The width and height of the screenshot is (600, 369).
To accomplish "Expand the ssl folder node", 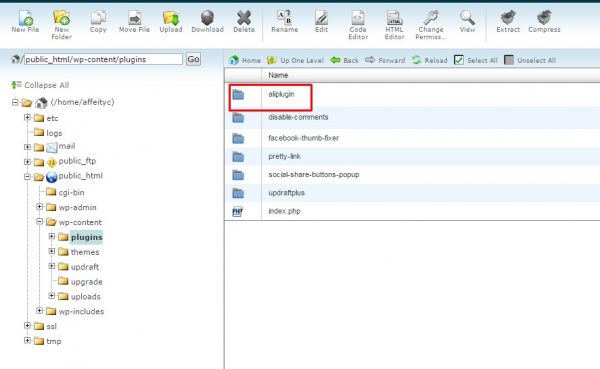I will [x=27, y=325].
